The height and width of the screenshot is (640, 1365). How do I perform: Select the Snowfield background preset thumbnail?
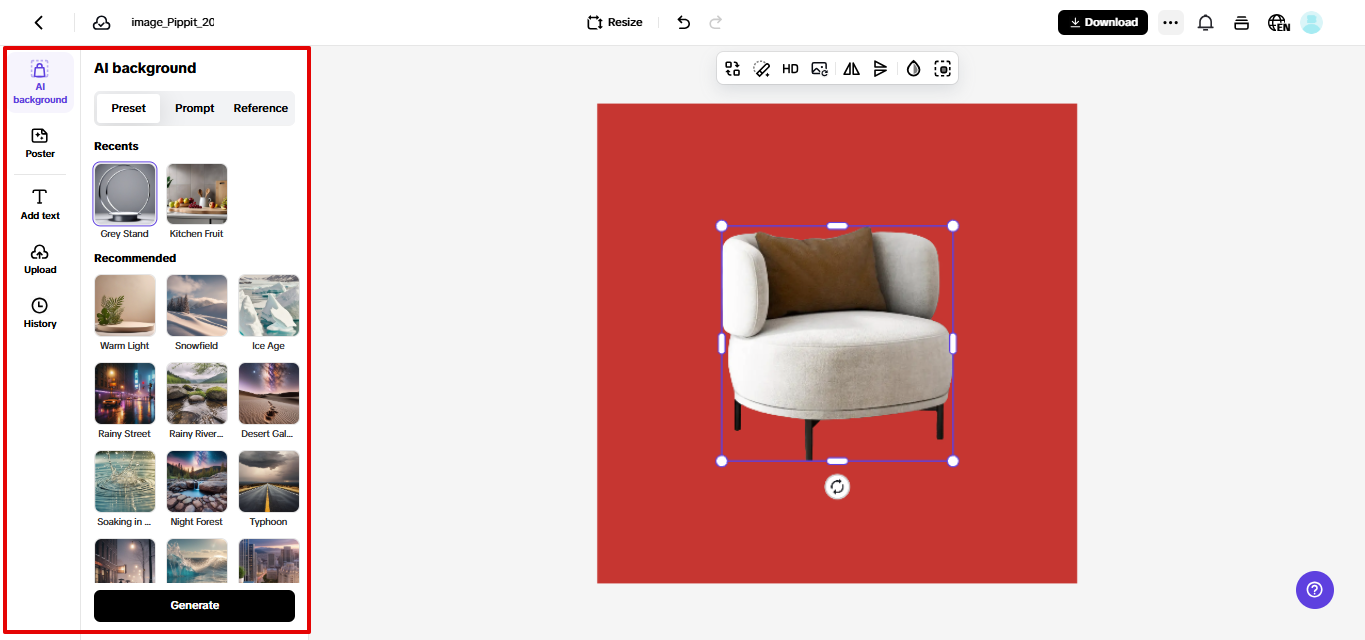(196, 304)
